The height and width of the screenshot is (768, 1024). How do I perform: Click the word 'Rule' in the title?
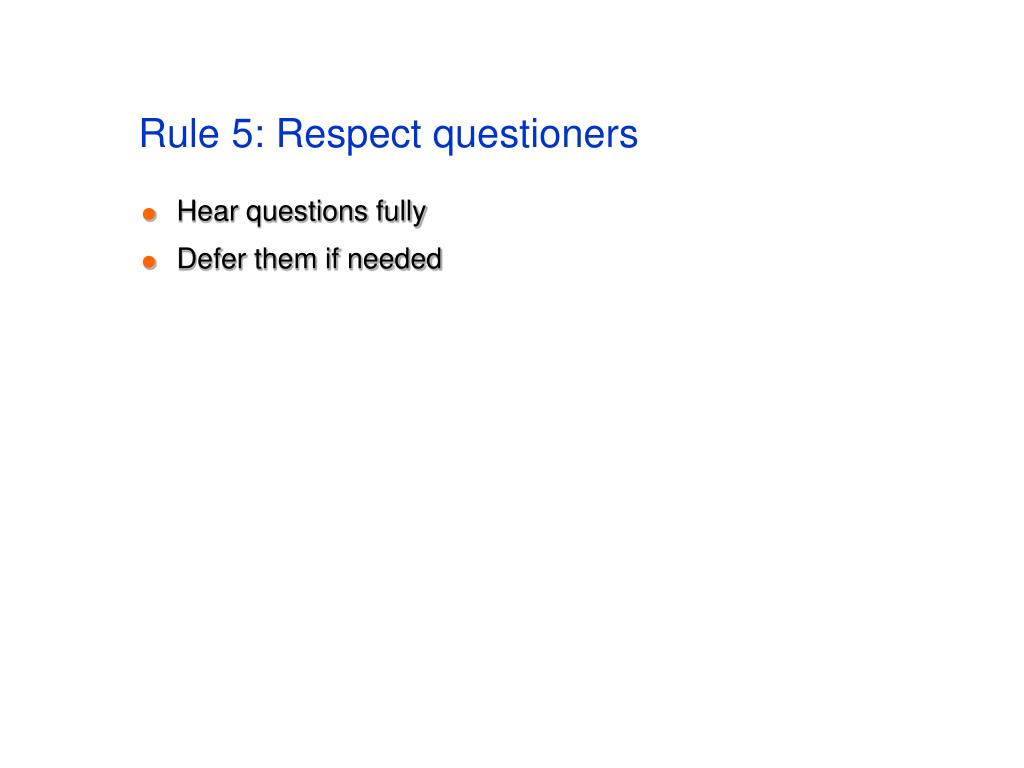click(180, 133)
